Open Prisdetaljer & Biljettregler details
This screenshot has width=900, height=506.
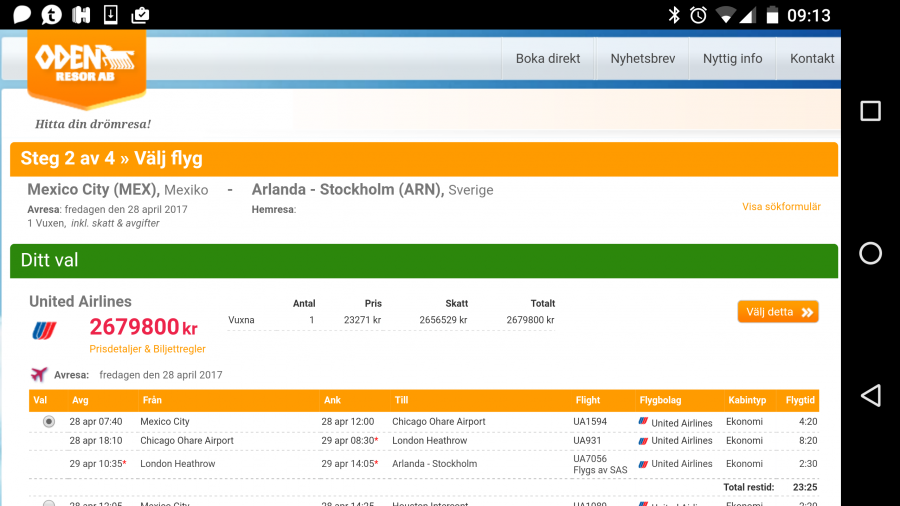point(147,349)
